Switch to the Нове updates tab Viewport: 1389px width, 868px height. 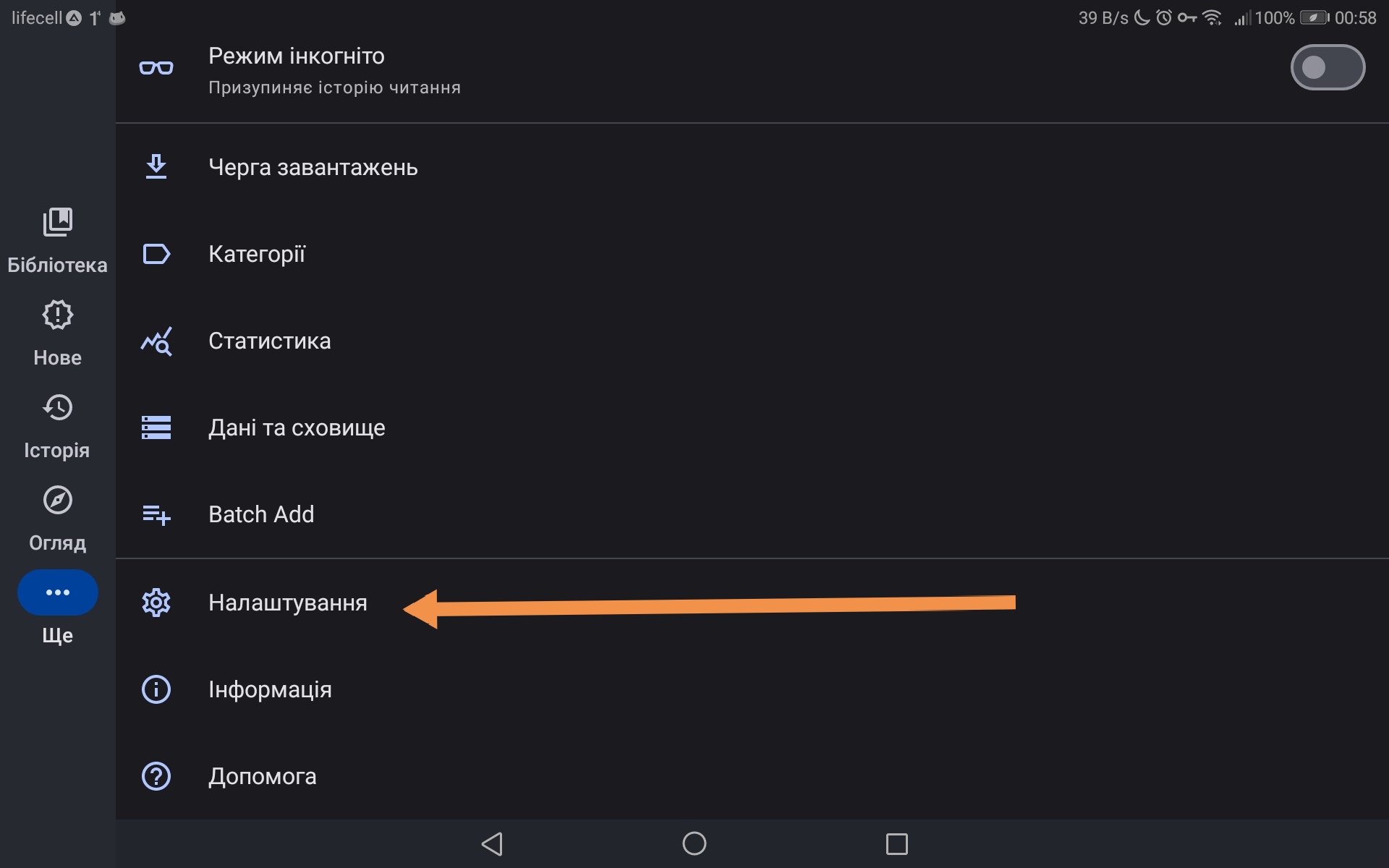click(x=57, y=333)
